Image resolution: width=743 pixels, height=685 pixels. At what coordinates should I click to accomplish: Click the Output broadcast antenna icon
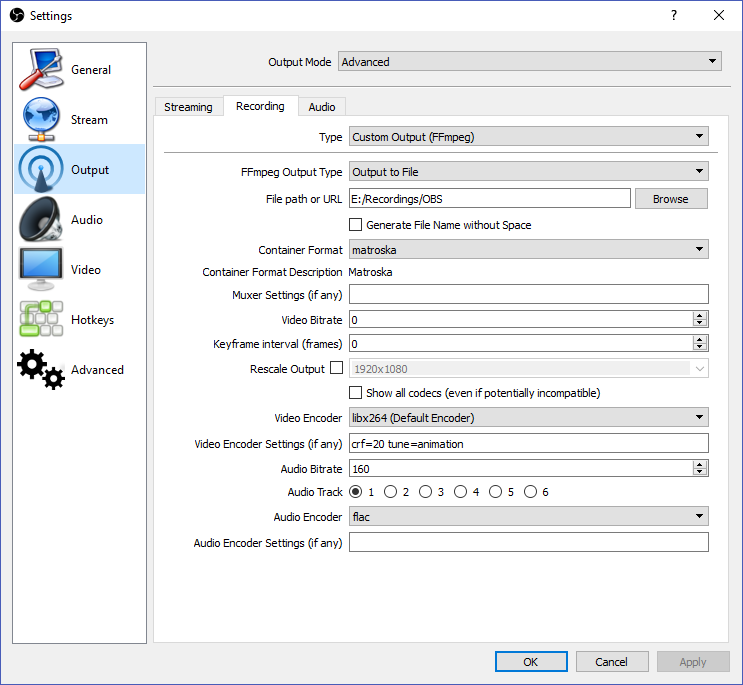coord(41,170)
